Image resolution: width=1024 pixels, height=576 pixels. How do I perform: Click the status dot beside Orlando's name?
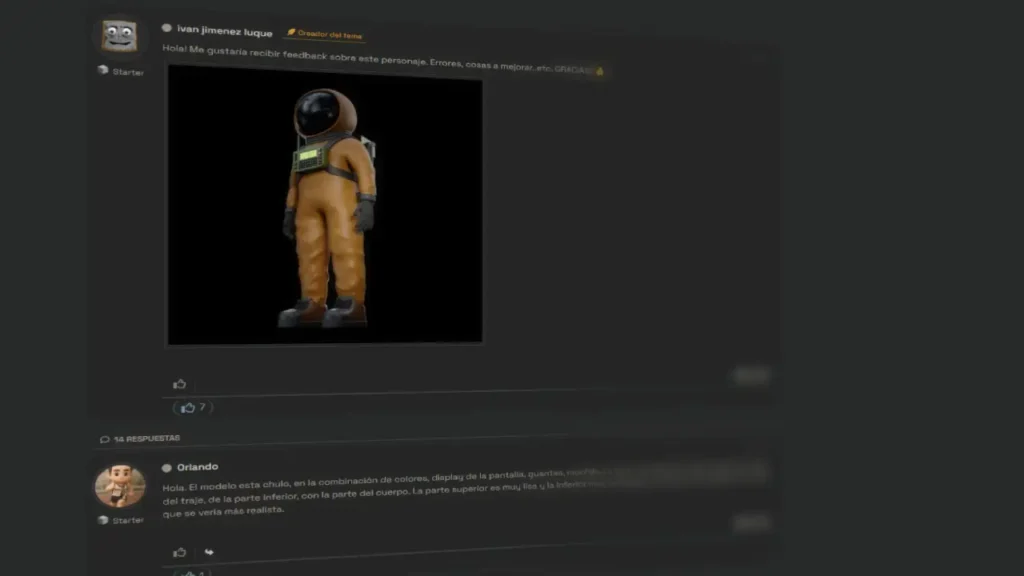167,467
